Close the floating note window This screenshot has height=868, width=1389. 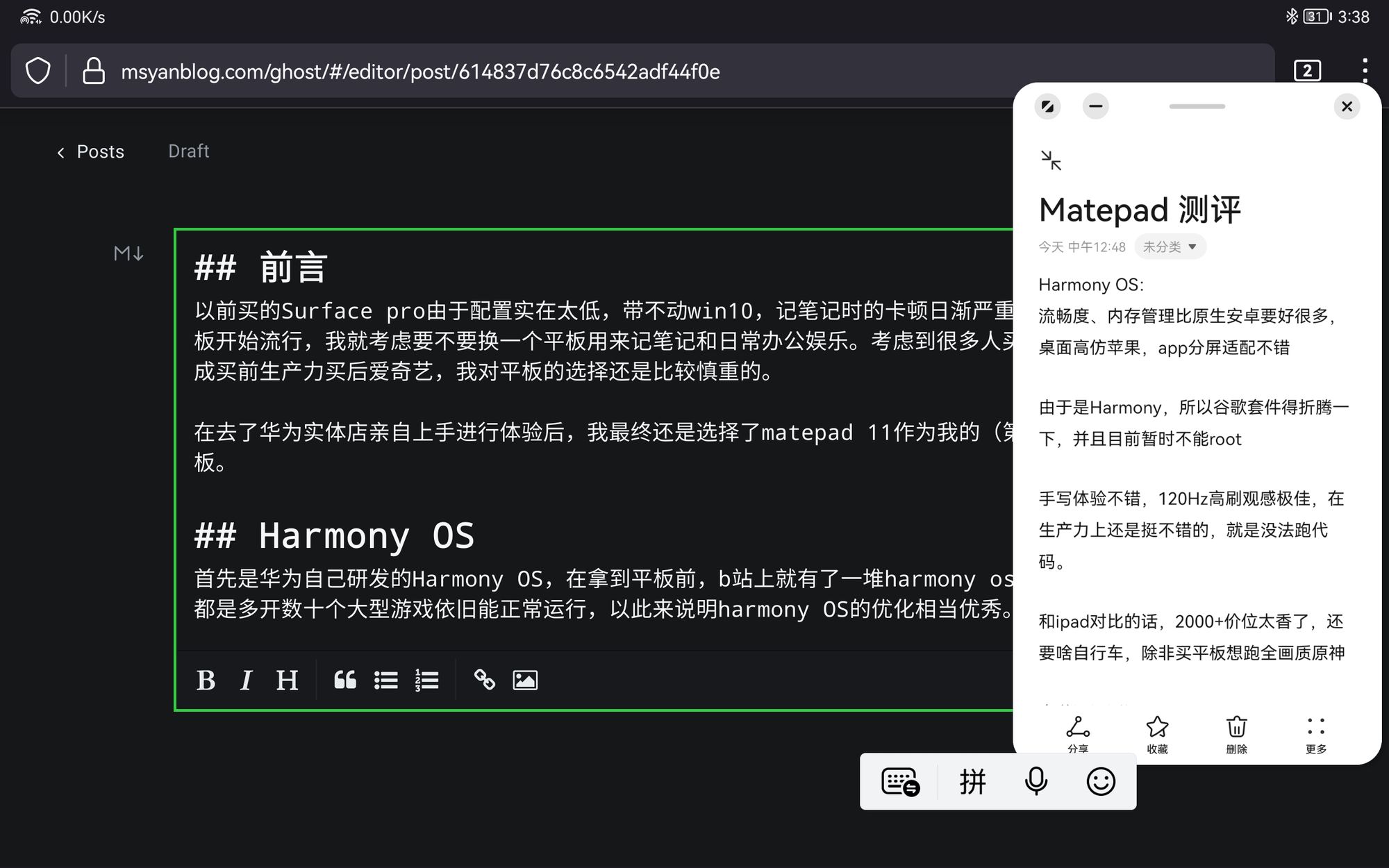pos(1347,106)
